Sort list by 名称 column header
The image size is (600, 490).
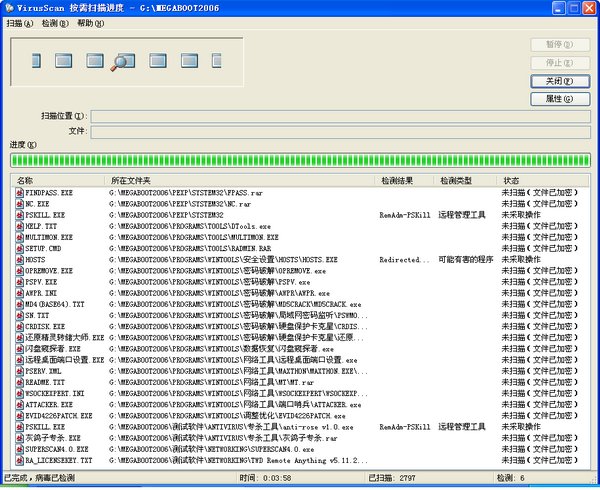point(58,179)
